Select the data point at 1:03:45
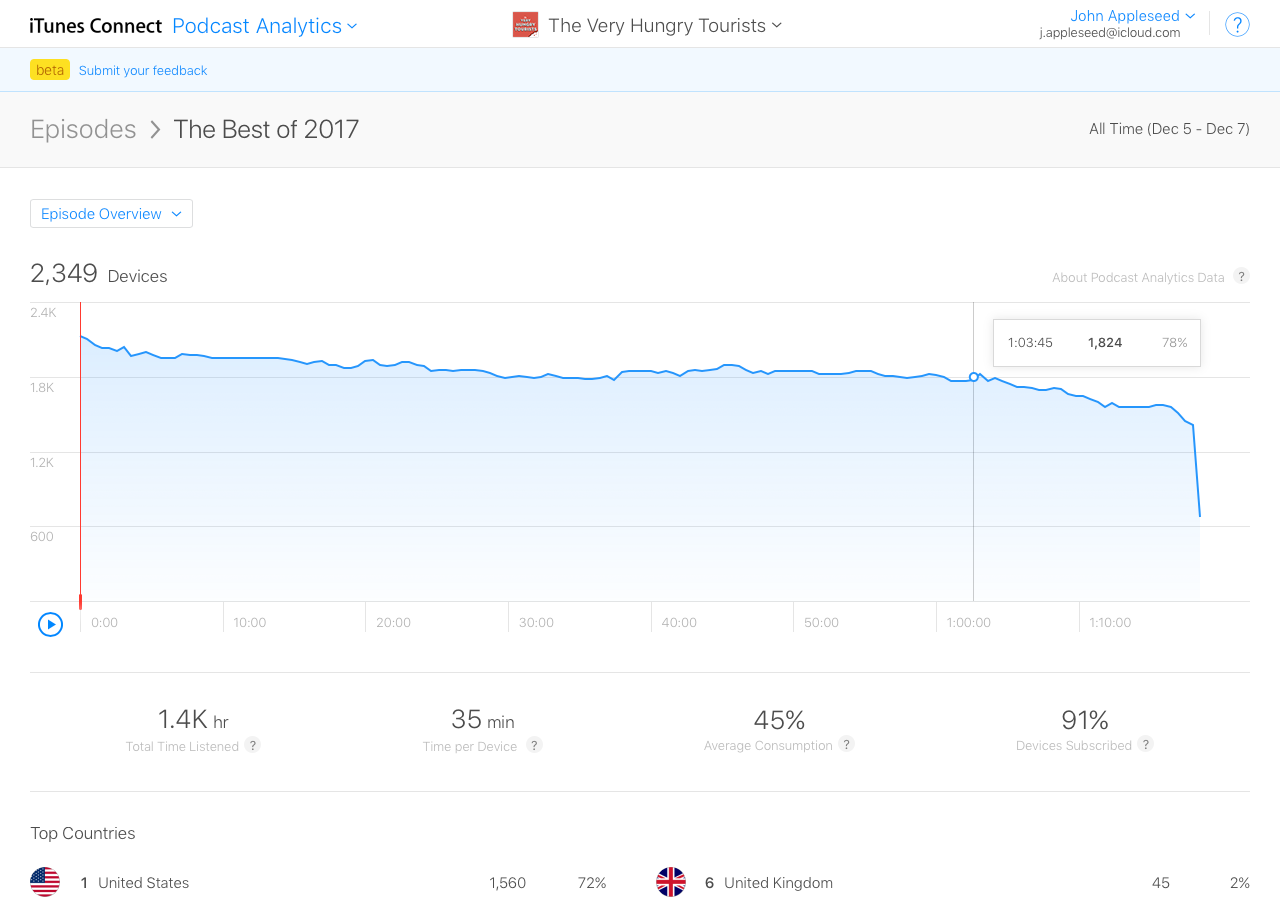This screenshot has height=900, width=1280. tap(974, 377)
